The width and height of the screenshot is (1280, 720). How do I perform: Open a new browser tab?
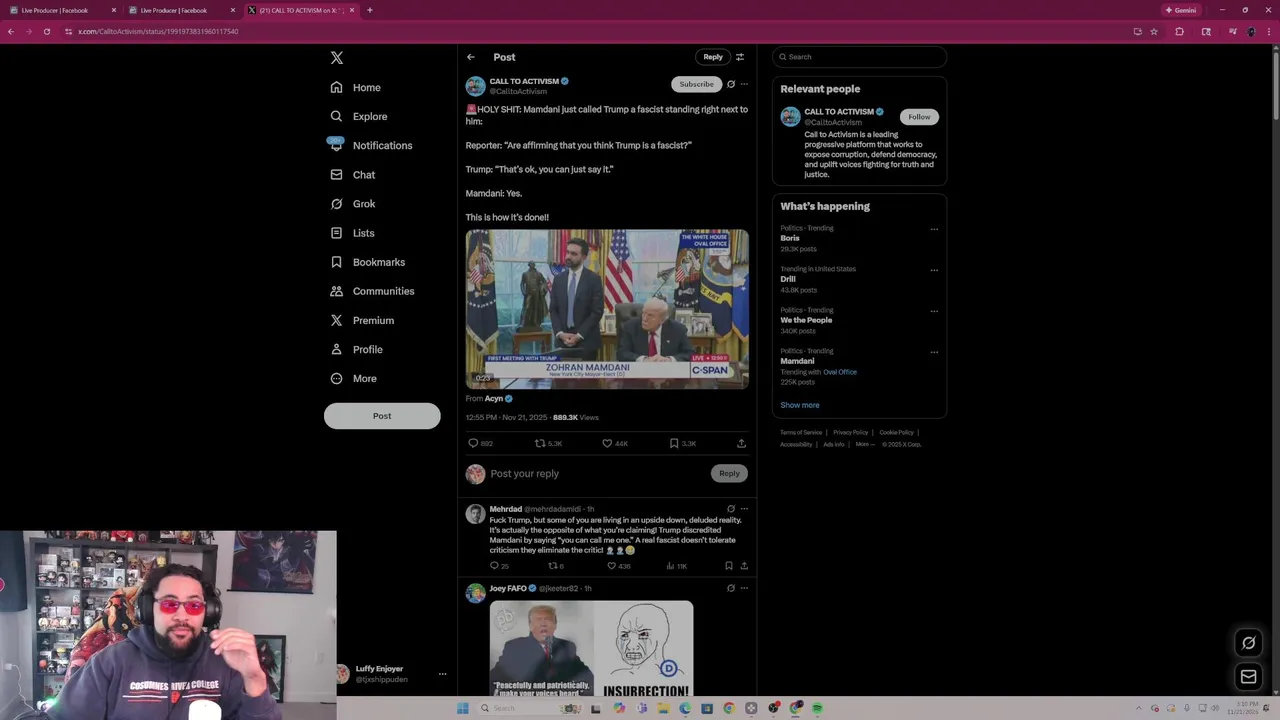(370, 10)
